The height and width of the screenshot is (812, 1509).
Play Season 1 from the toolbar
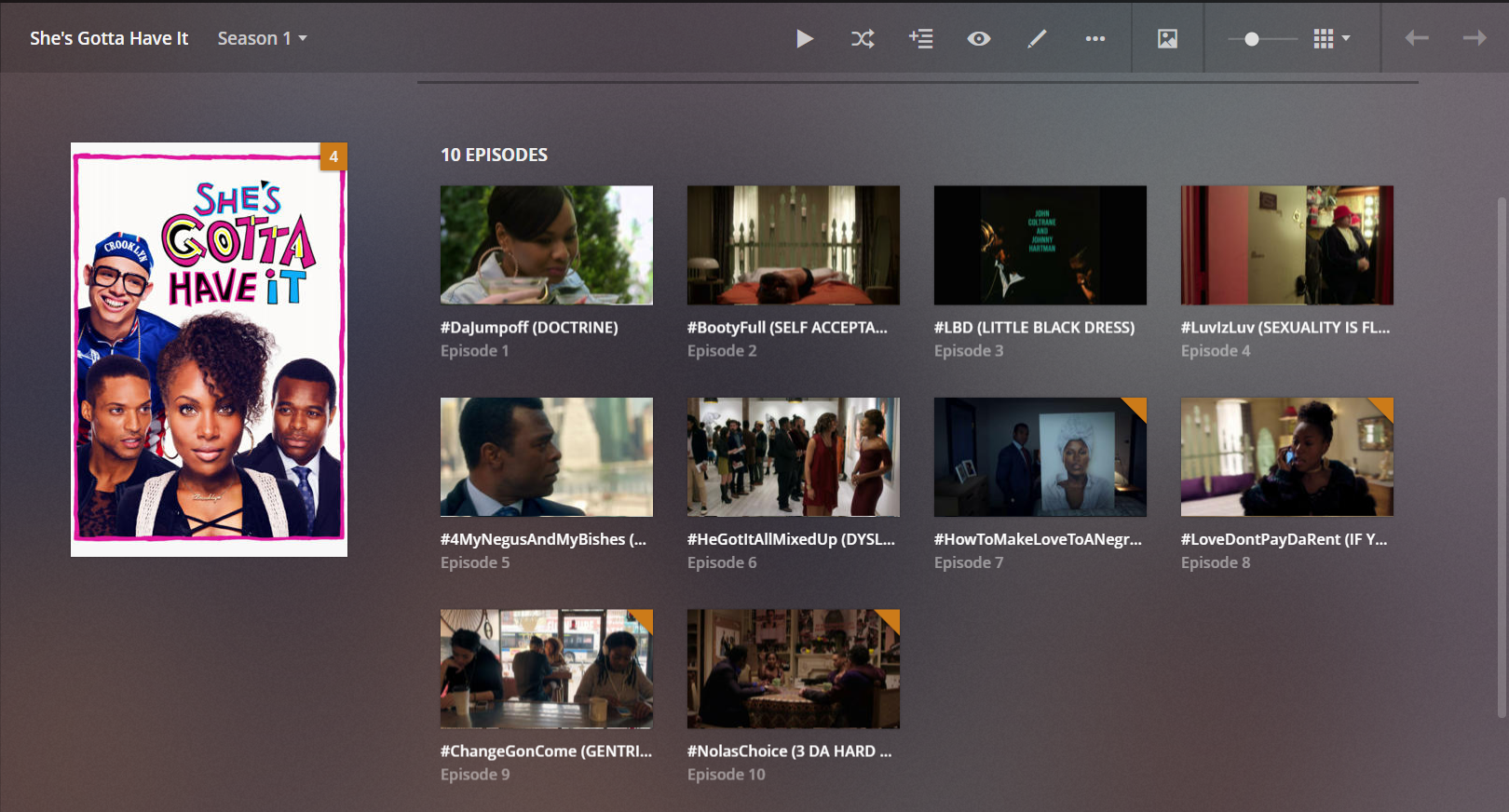805,38
